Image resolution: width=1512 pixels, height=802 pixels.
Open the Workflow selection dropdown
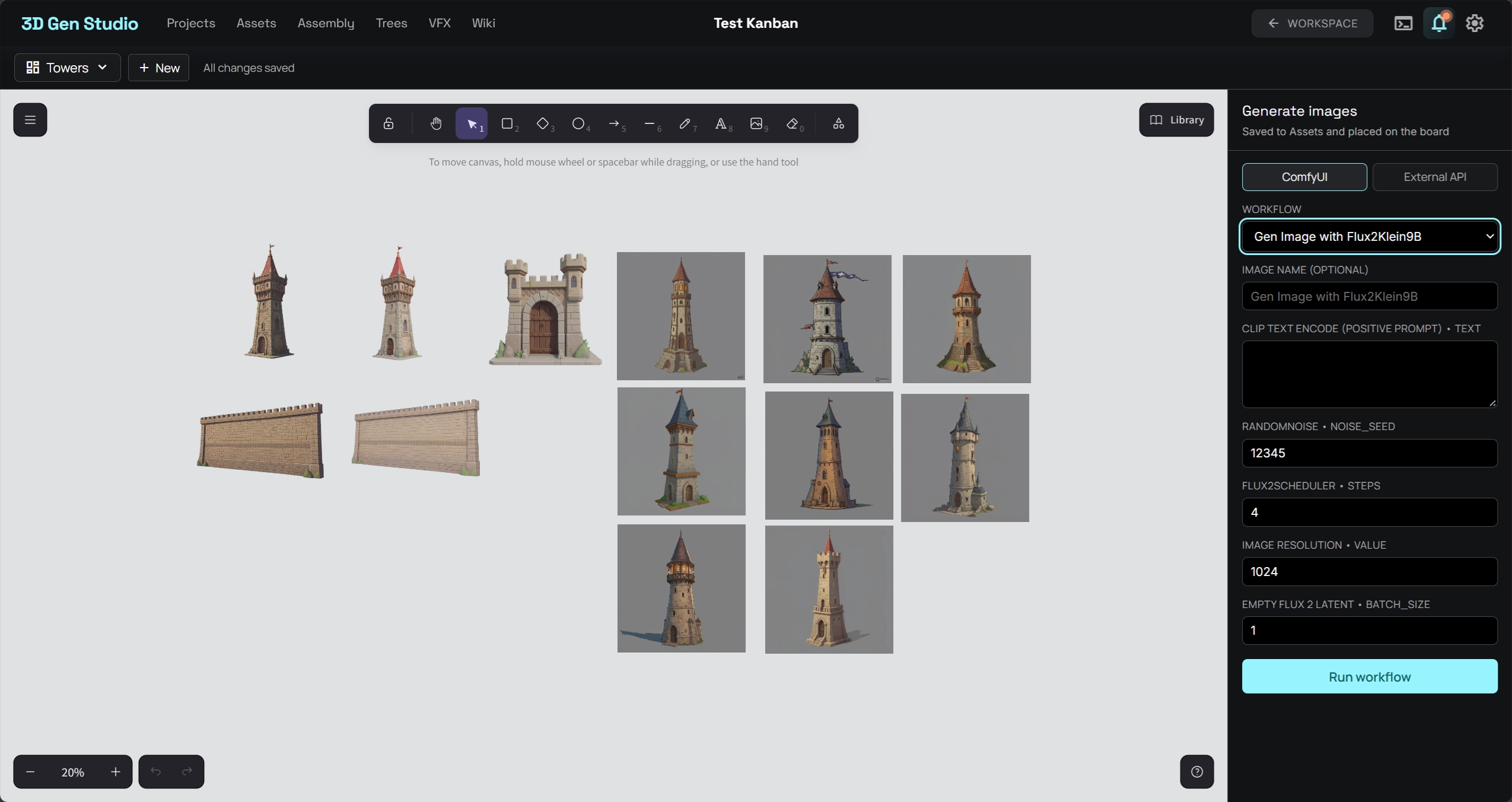pos(1370,237)
